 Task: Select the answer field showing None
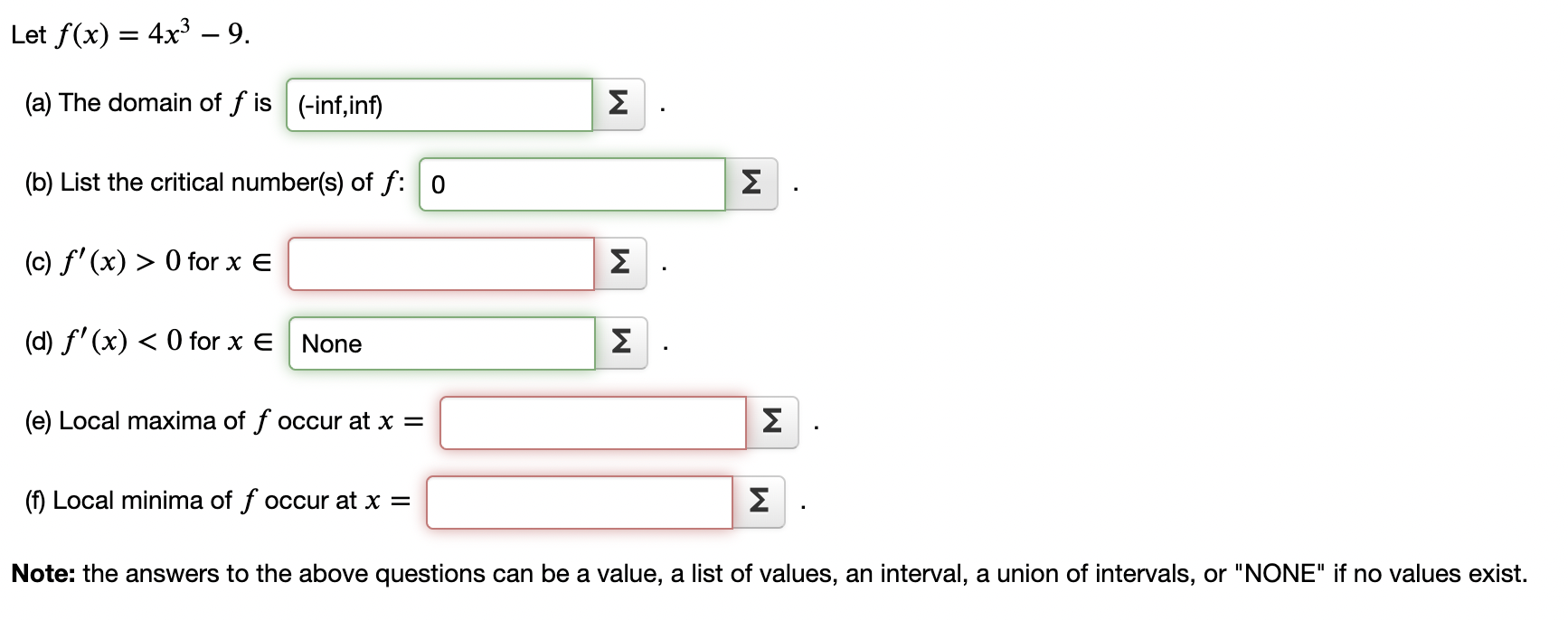pos(441,343)
